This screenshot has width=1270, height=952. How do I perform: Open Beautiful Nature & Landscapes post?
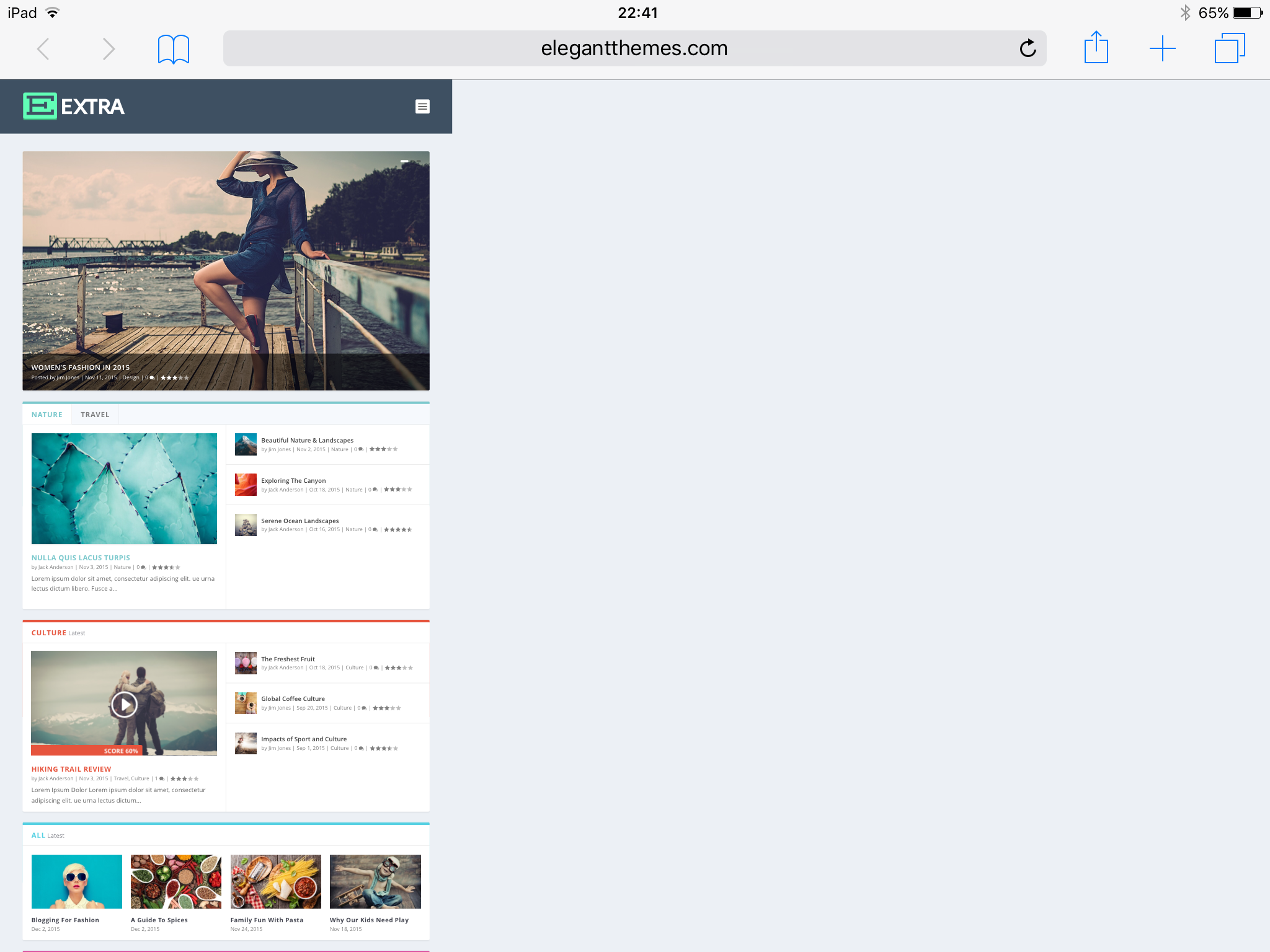tap(307, 440)
